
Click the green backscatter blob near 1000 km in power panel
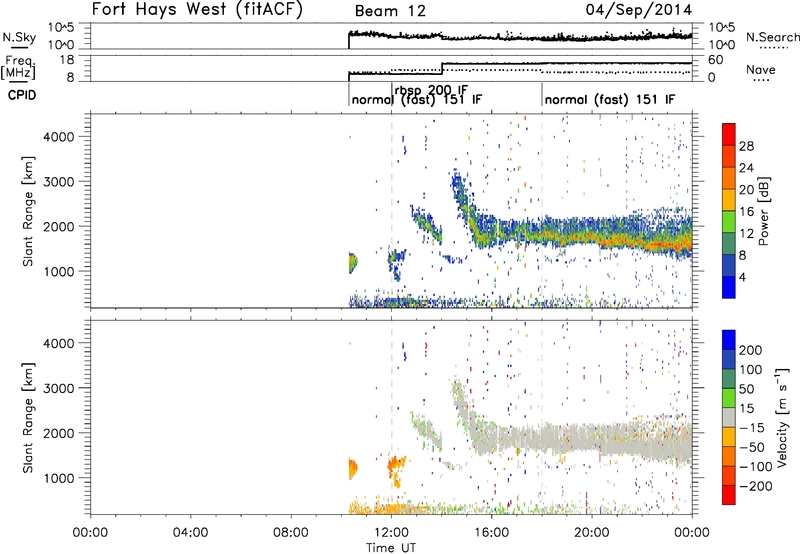pyautogui.click(x=353, y=263)
